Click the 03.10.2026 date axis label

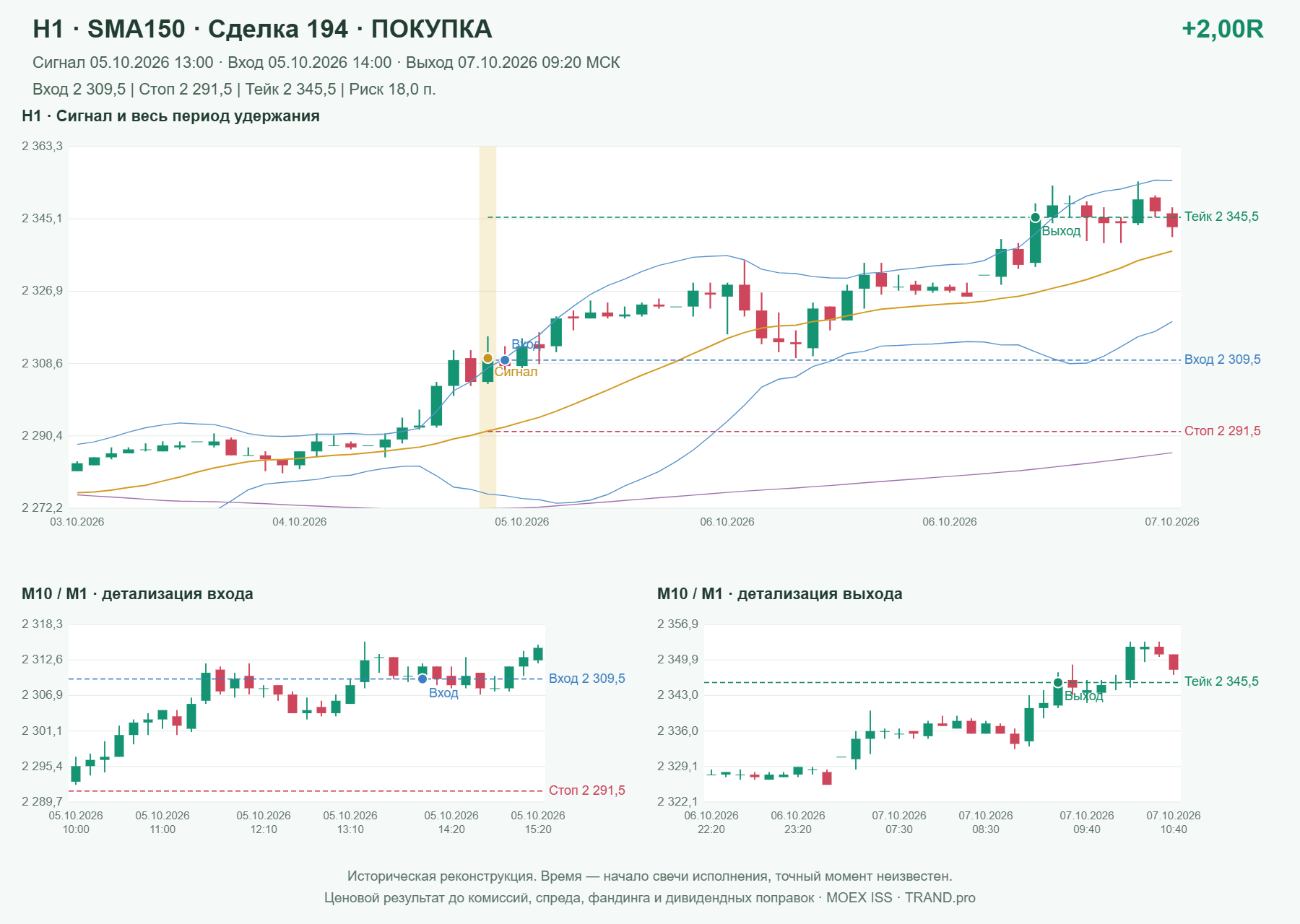coord(77,522)
